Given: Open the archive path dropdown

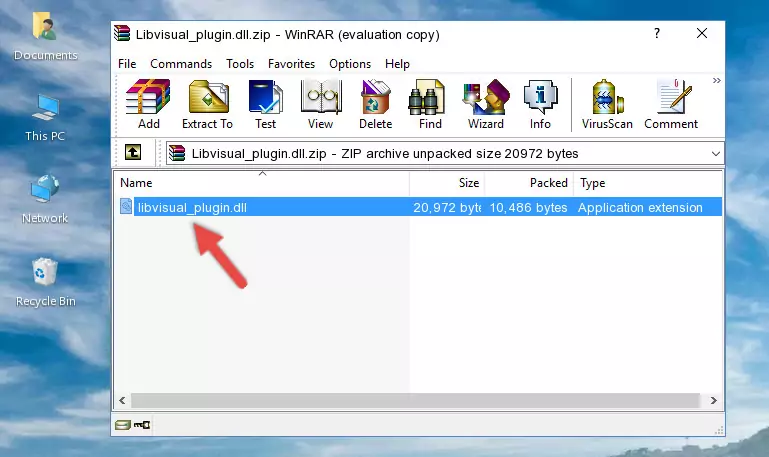Looking at the screenshot, I should [716, 153].
